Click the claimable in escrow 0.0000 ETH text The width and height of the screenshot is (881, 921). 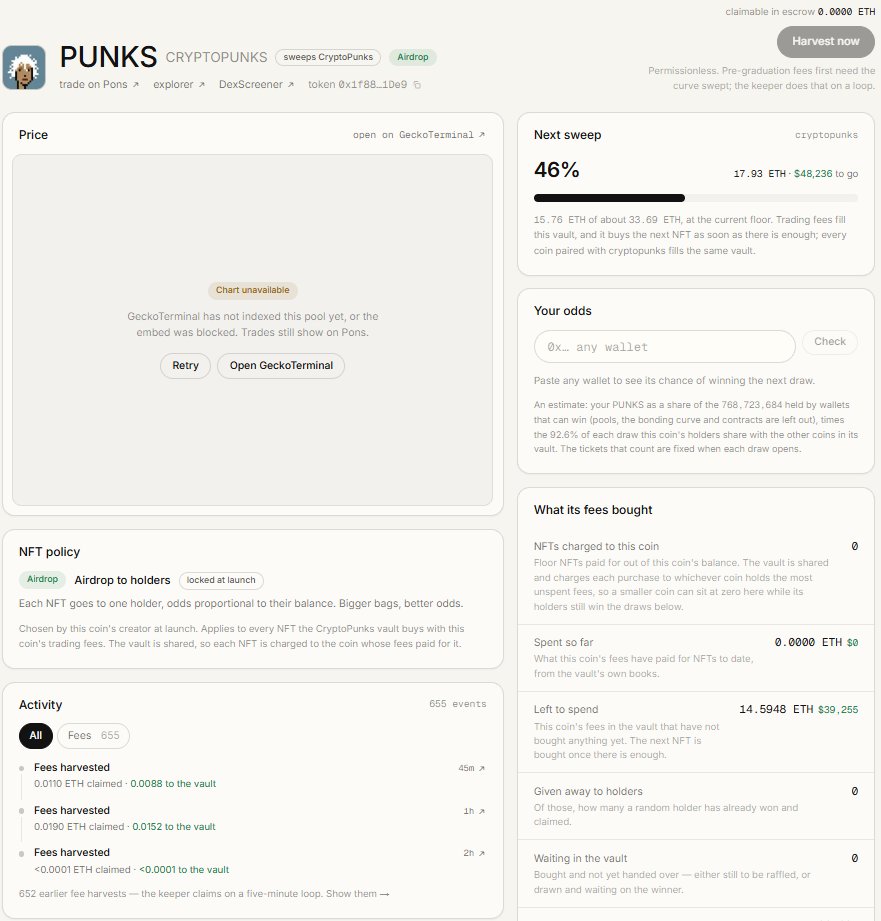click(800, 12)
